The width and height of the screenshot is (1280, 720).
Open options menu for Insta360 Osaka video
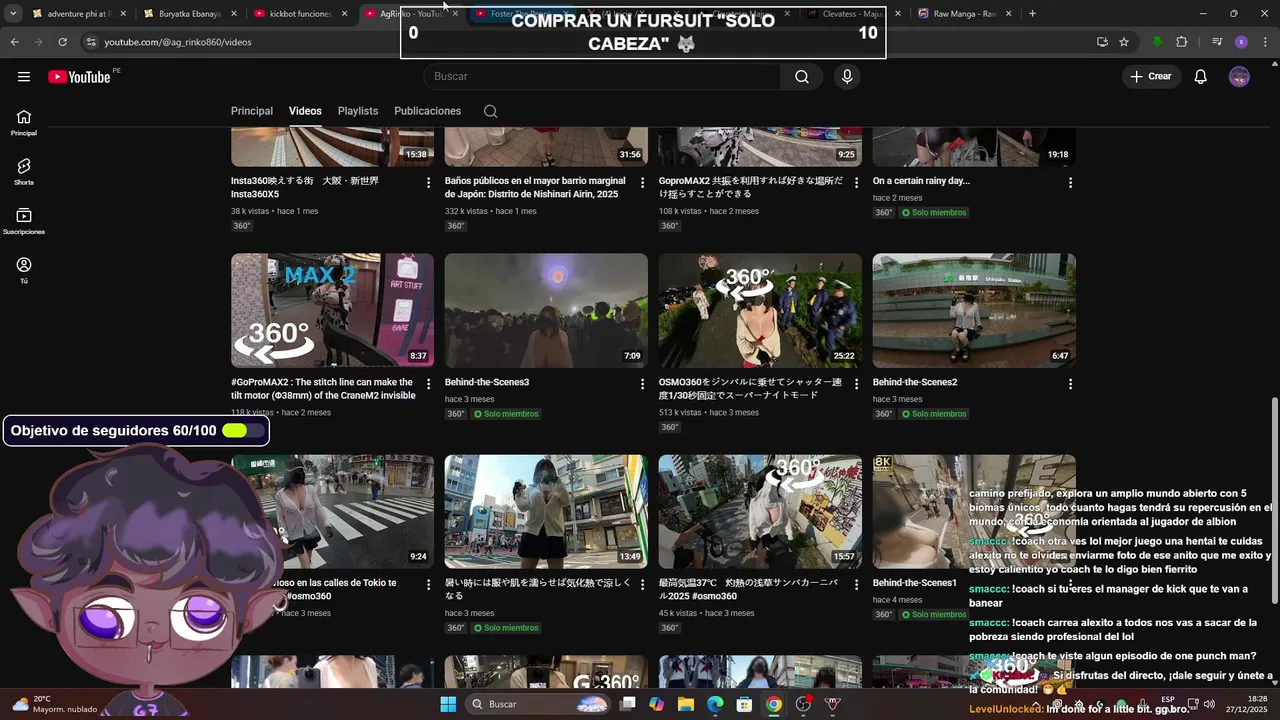428,183
